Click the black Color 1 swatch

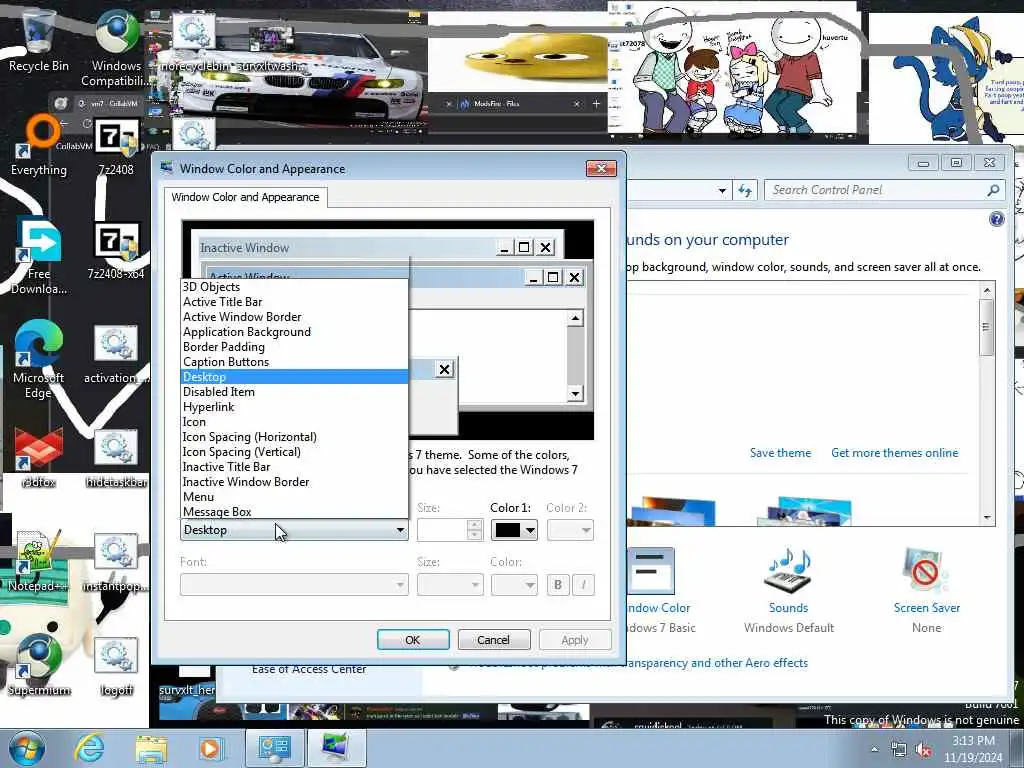coord(507,530)
